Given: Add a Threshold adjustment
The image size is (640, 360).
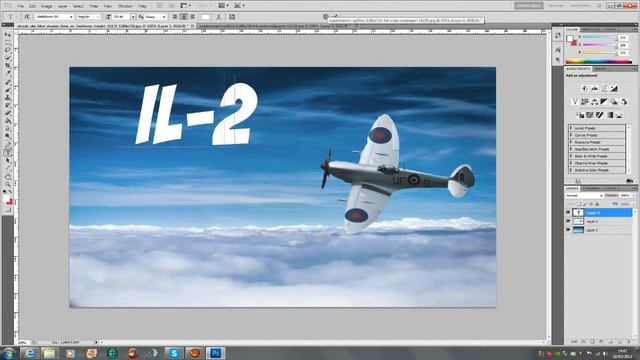Looking at the screenshot, I should [600, 115].
